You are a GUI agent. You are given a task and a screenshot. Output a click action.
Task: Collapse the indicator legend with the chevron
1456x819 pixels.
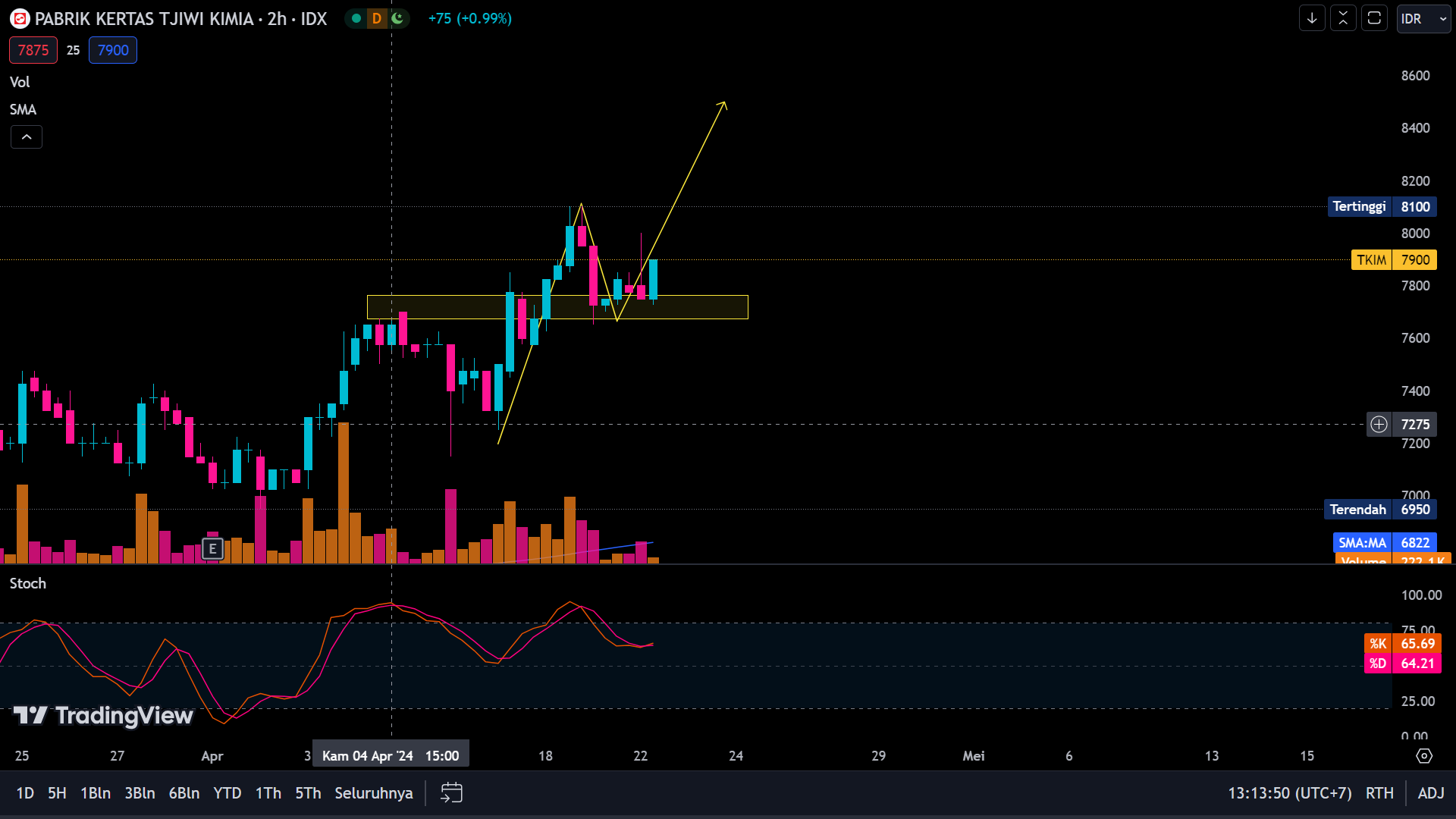27,137
